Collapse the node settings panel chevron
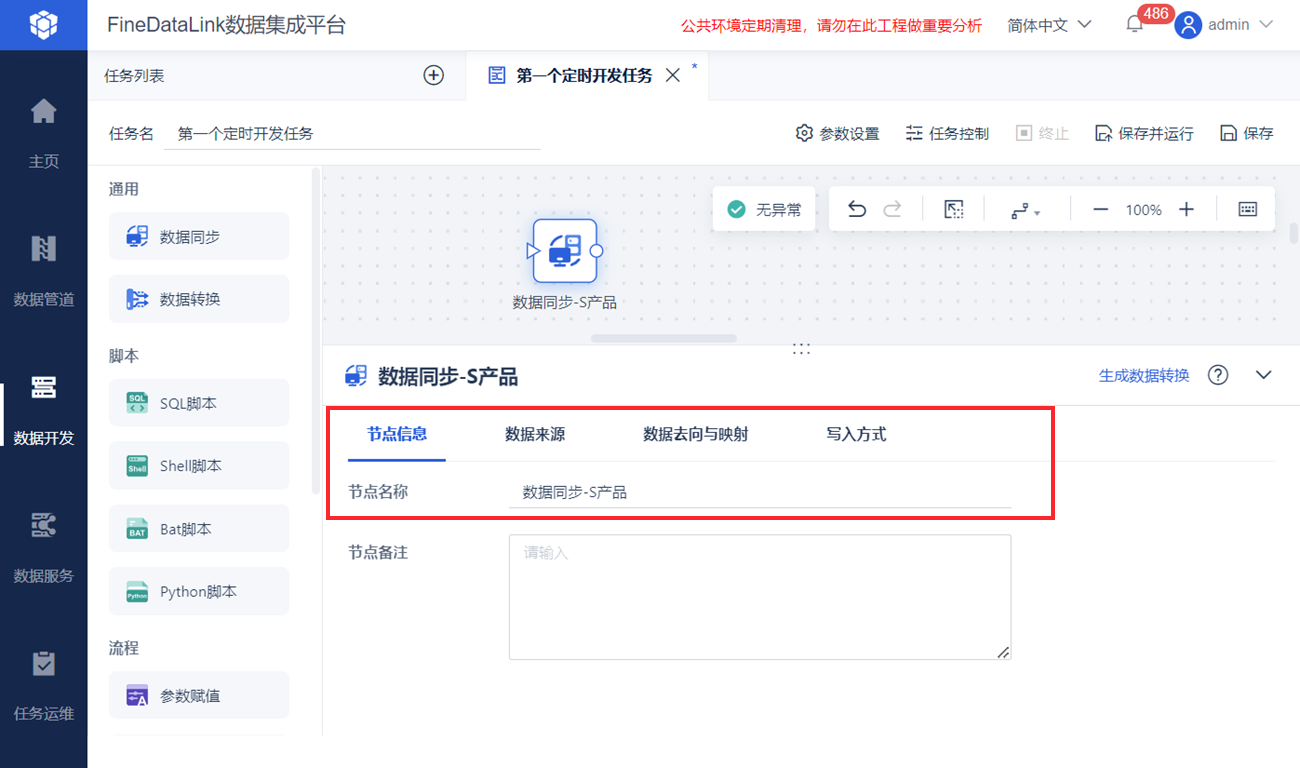The width and height of the screenshot is (1300, 768). pyautogui.click(x=1263, y=375)
